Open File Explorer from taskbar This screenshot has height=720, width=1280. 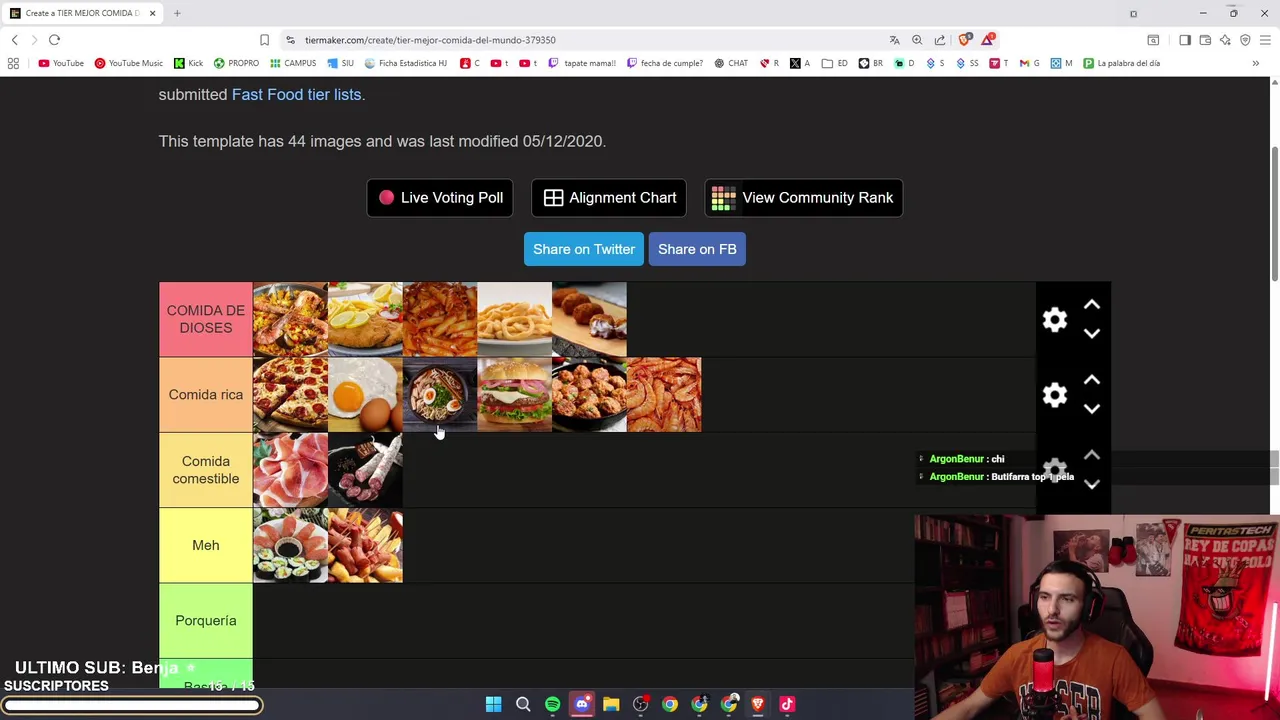click(x=611, y=705)
